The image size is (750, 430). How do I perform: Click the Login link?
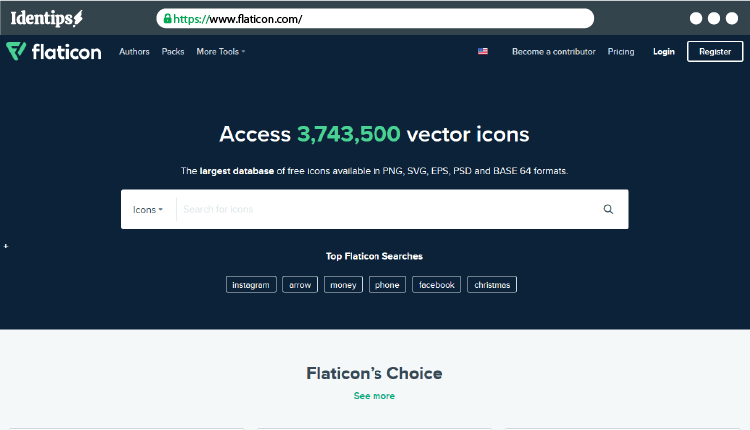[x=664, y=52]
